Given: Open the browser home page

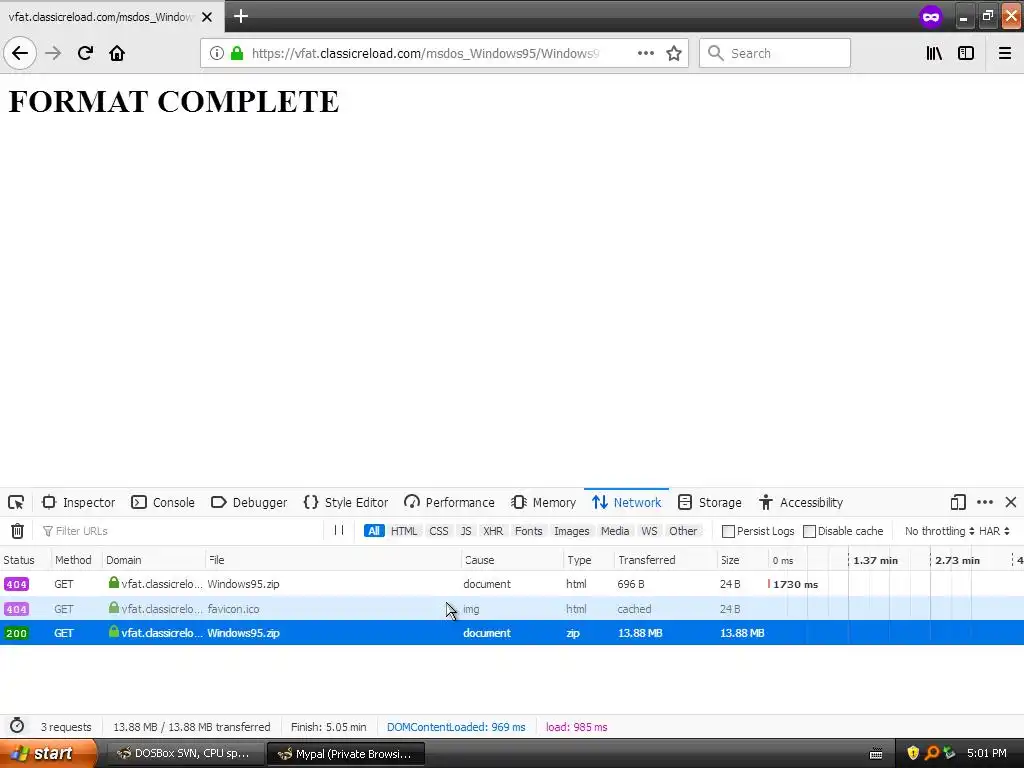Looking at the screenshot, I should click(x=117, y=53).
